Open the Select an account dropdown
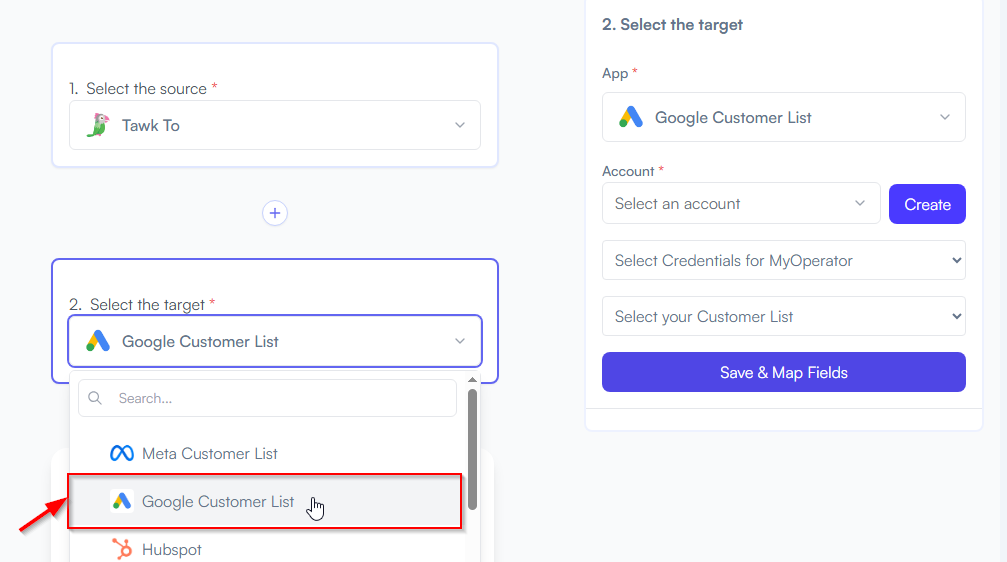Screen dimensions: 1007x562 tap(741, 204)
